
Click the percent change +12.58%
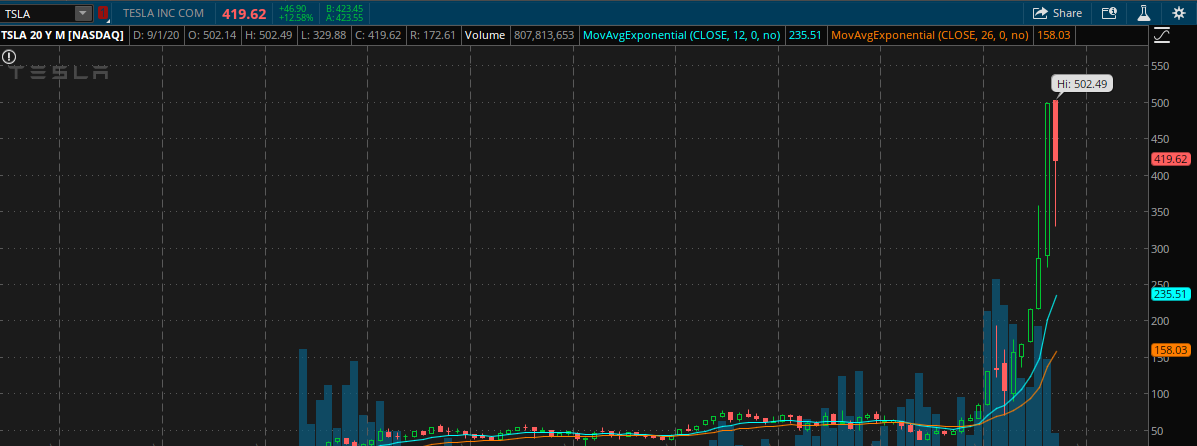point(296,18)
